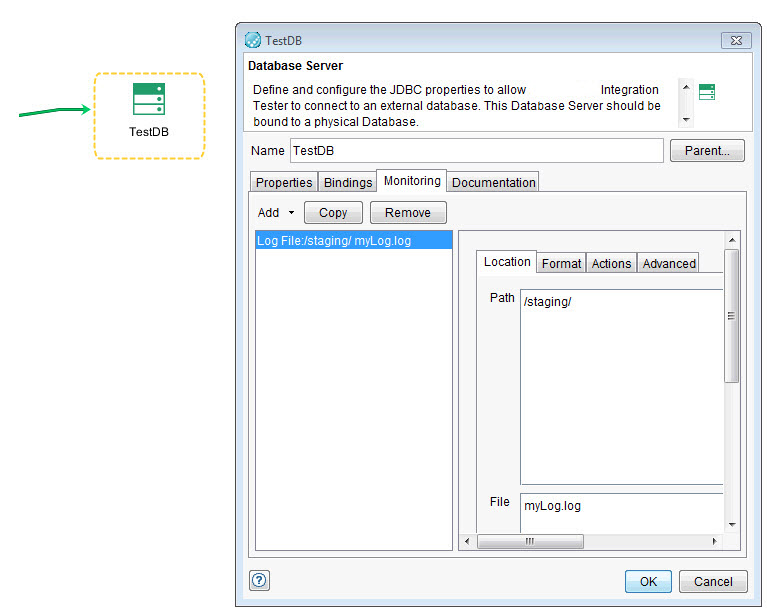Screen dimensions: 767x612
Task: Click the help question mark icon
Action: (259, 581)
